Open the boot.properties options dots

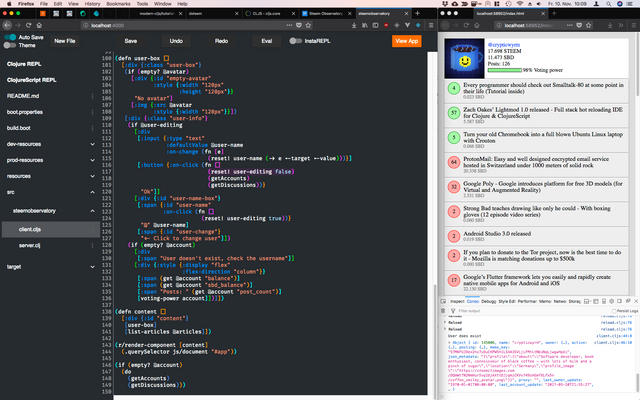(x=92, y=112)
